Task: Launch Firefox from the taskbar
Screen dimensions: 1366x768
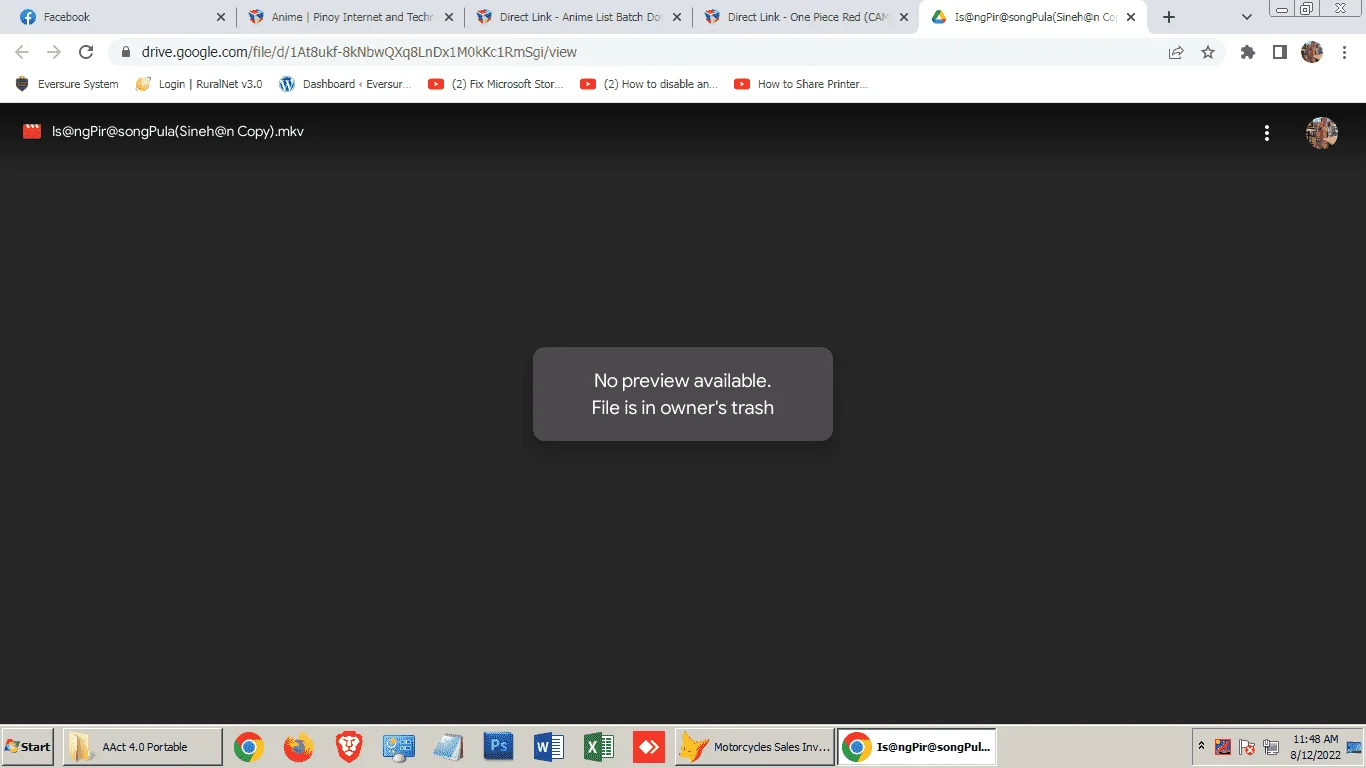Action: 299,747
